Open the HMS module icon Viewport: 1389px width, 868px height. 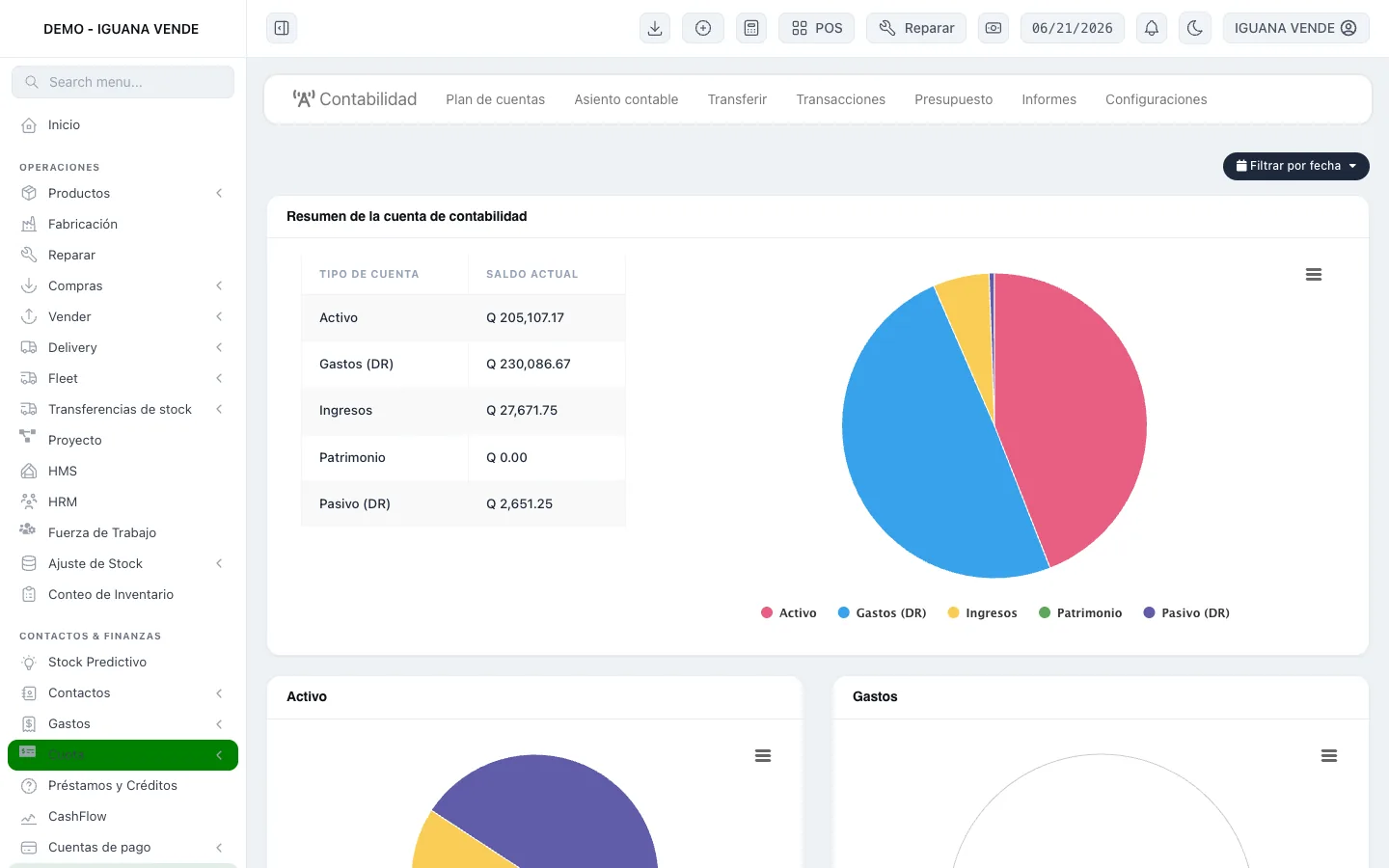click(x=29, y=471)
